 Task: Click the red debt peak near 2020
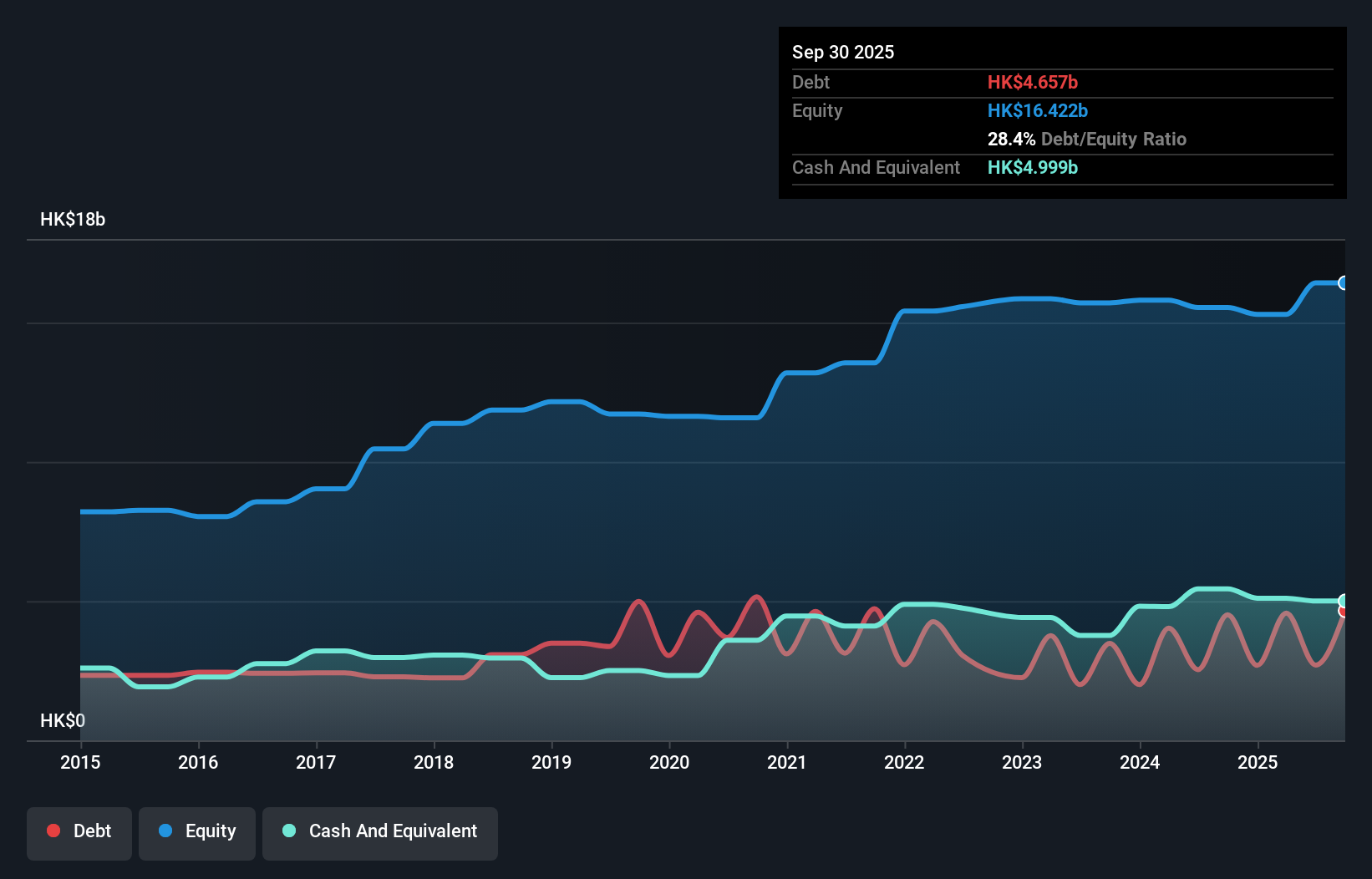(638, 602)
